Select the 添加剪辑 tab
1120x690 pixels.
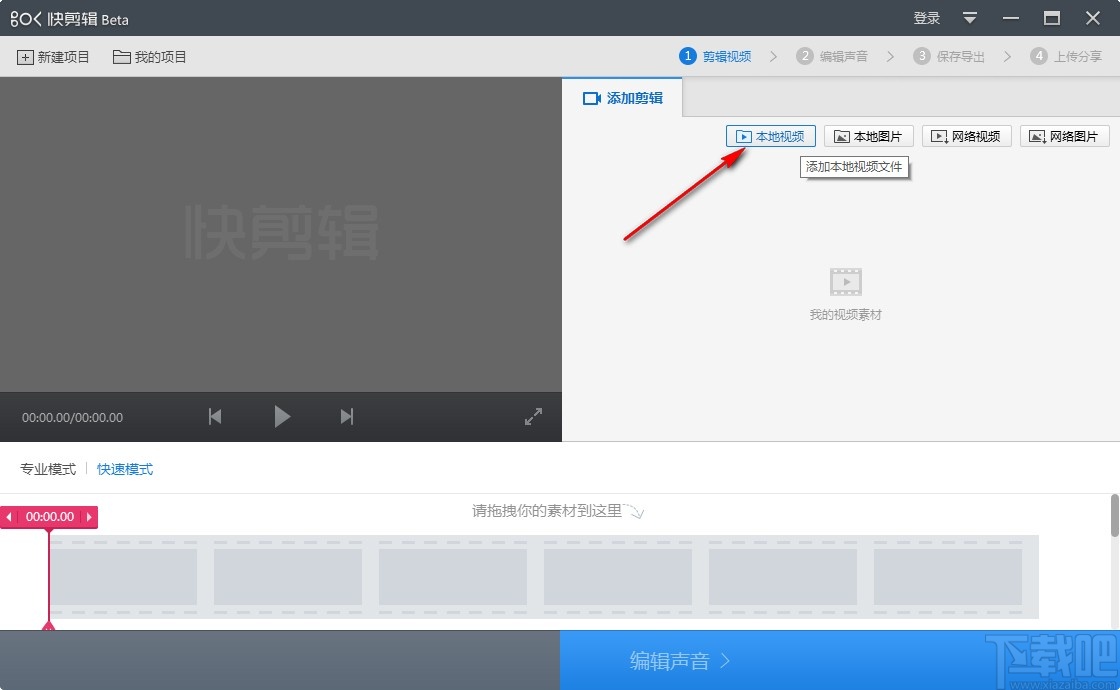pos(622,98)
